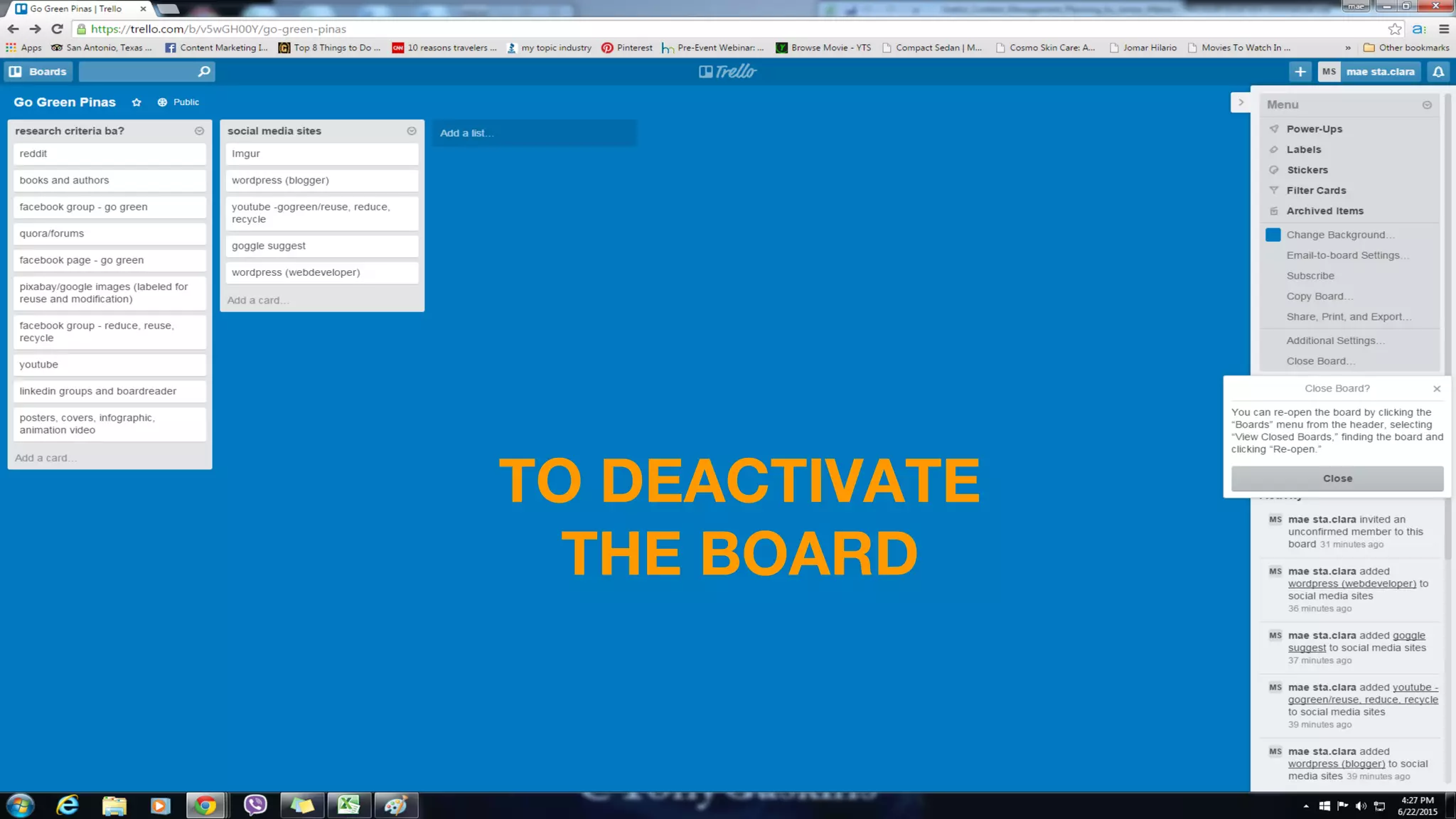
Task: Open volume control in tray
Action: click(x=1360, y=805)
